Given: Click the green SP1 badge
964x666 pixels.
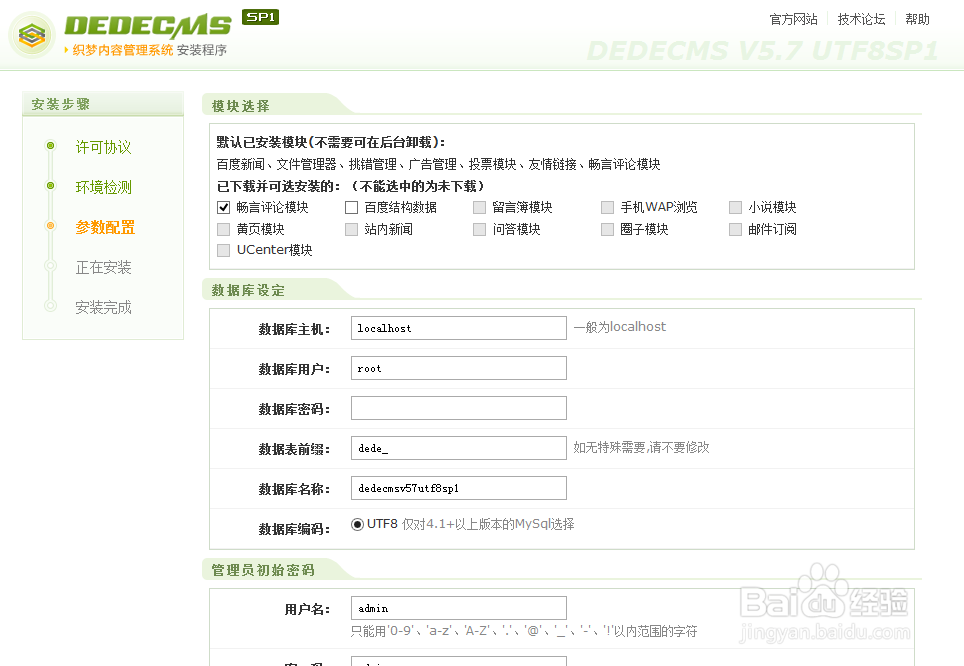Looking at the screenshot, I should coord(261,17).
